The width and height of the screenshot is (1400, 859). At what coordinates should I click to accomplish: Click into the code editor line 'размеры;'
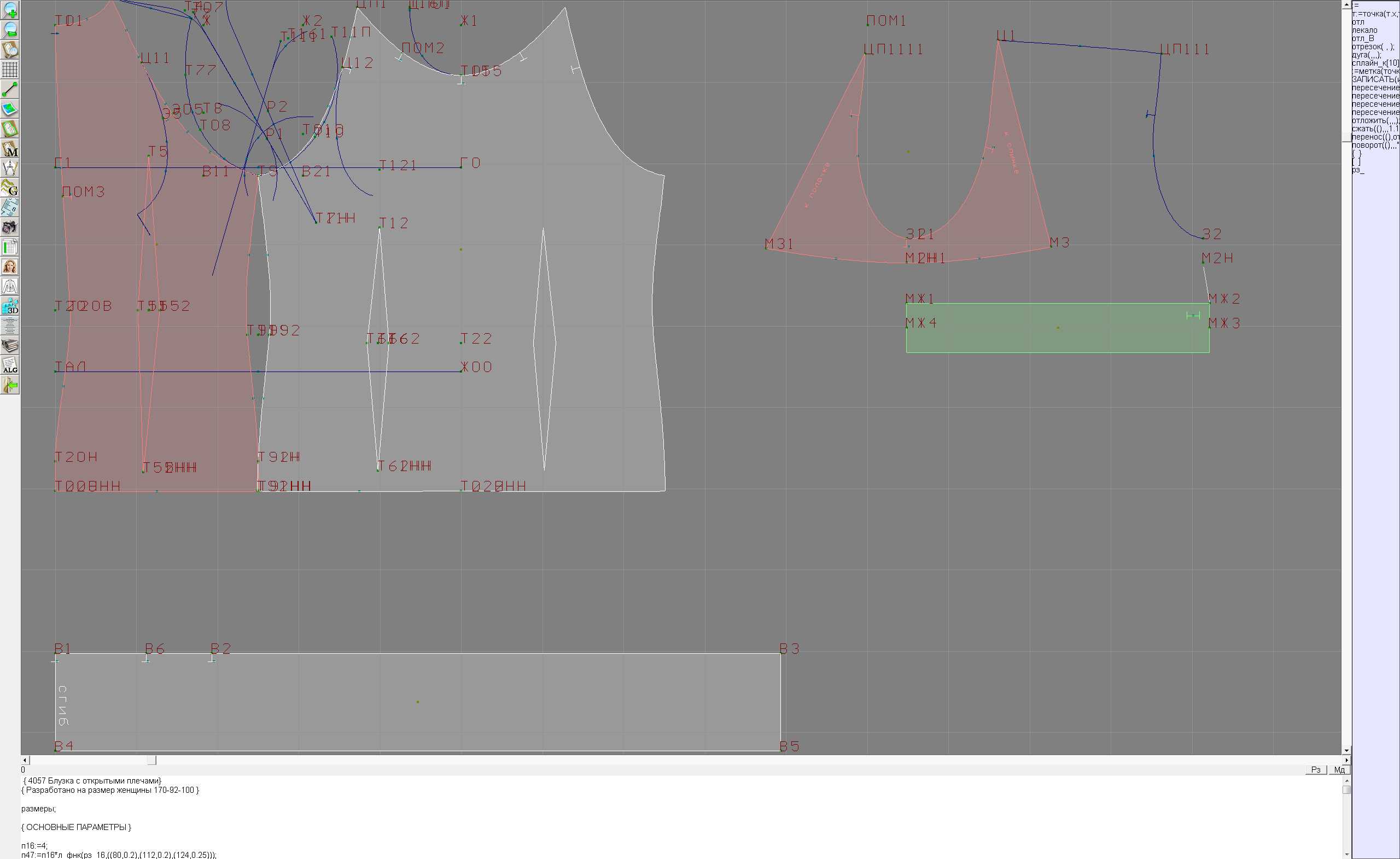39,809
